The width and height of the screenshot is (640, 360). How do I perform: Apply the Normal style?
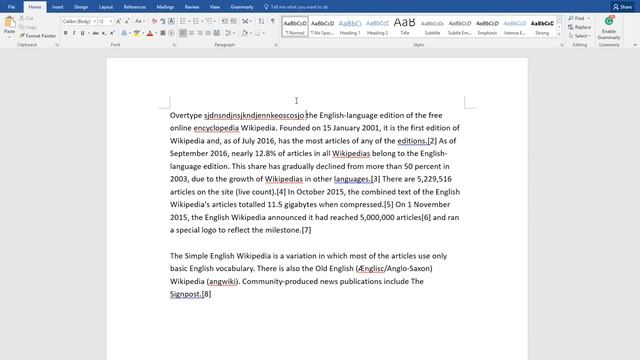295,27
